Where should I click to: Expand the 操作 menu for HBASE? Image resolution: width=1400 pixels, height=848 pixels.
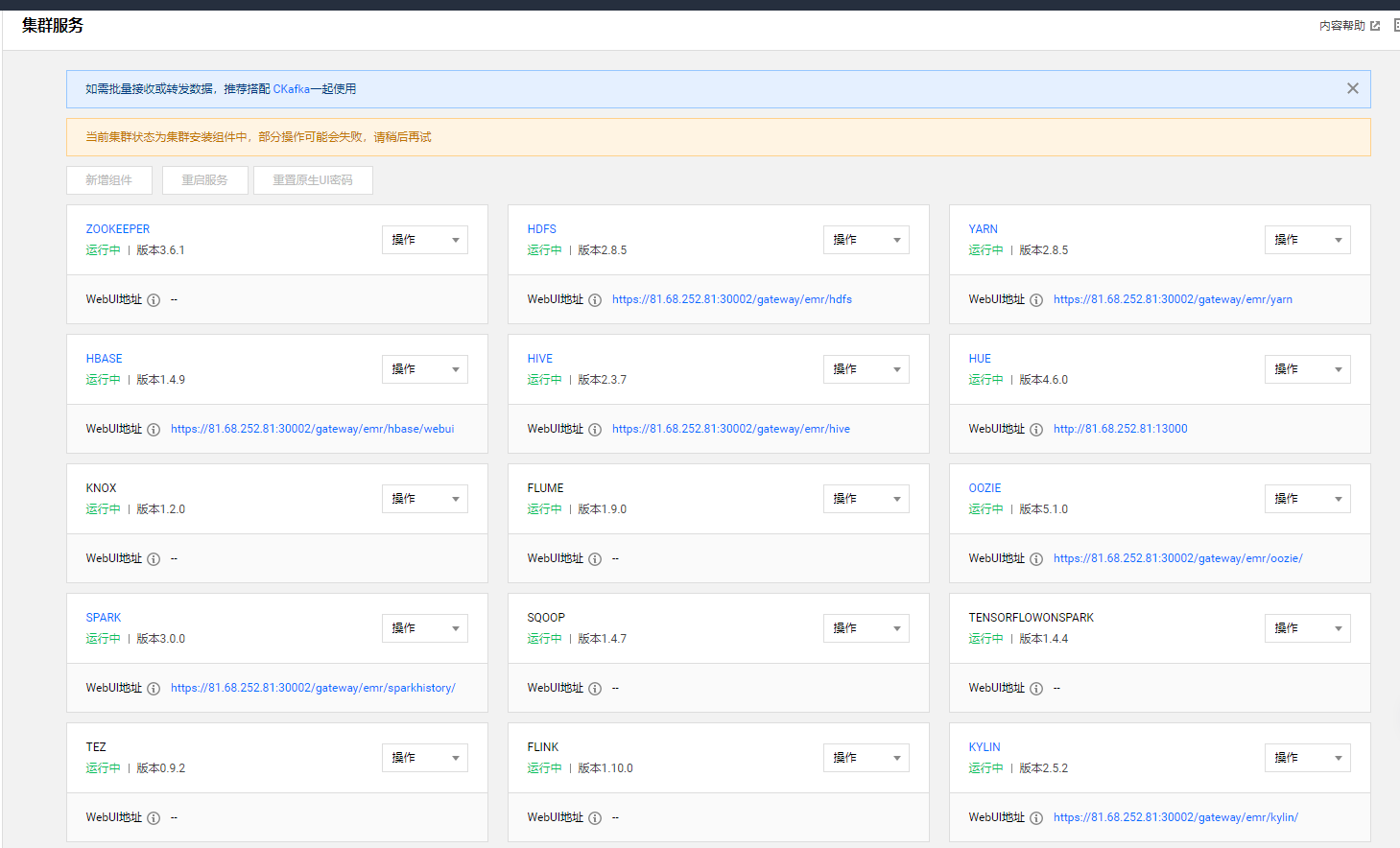click(x=425, y=369)
